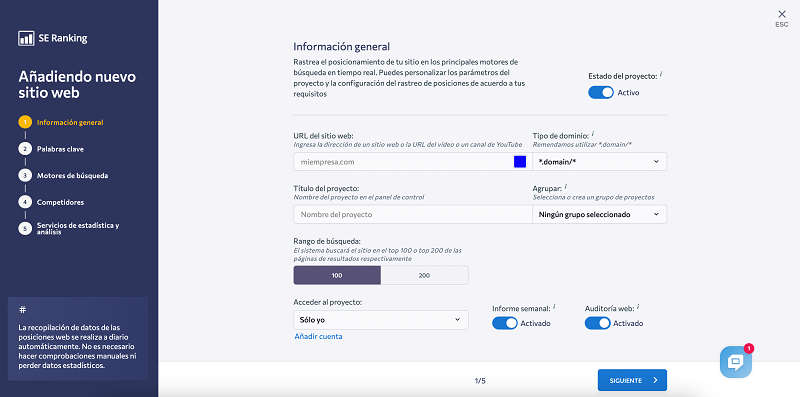Open the Sólo yo access dropdown

tap(381, 320)
